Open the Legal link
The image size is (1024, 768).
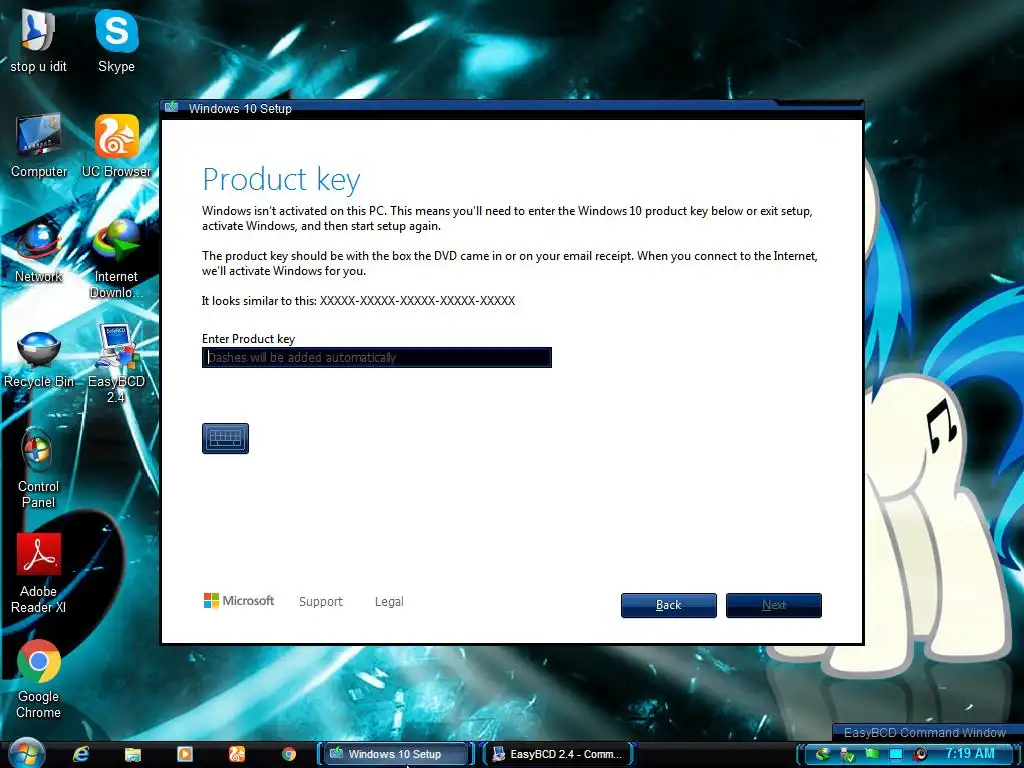389,601
